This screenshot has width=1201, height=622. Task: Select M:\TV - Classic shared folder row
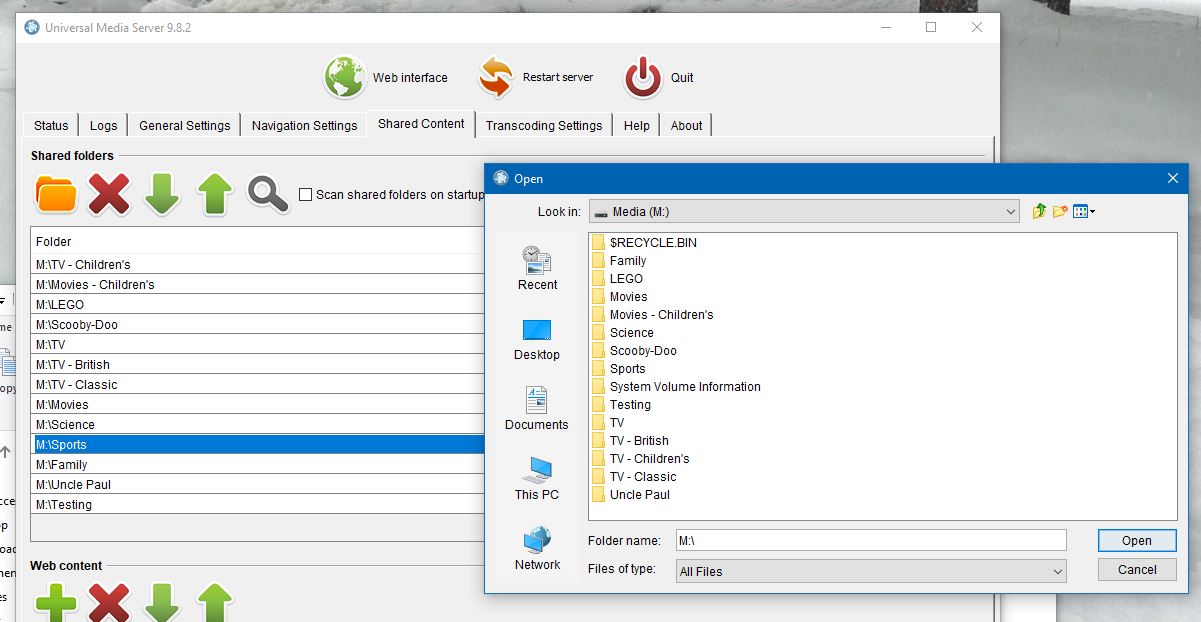point(258,384)
